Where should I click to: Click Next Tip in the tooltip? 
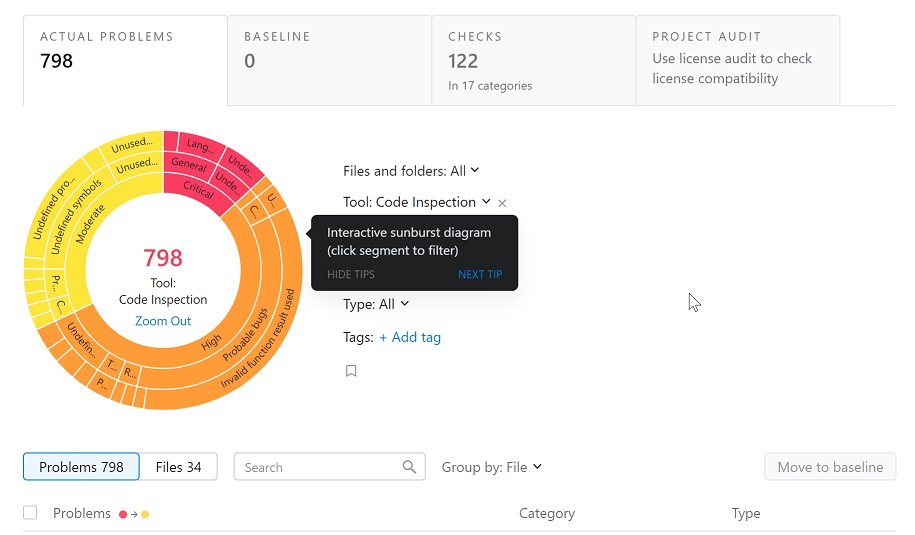[x=480, y=274]
